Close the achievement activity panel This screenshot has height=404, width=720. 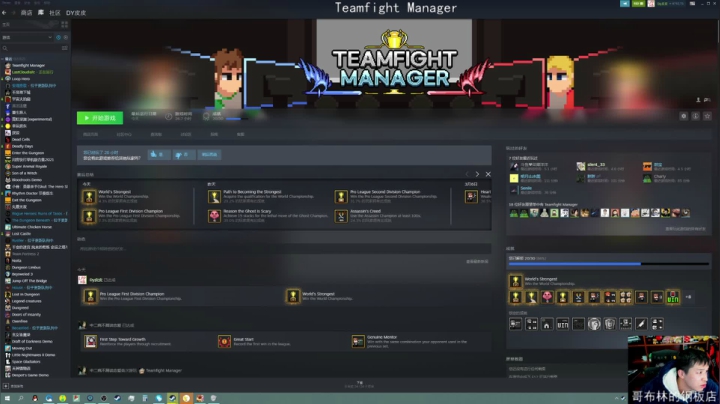click(x=488, y=174)
